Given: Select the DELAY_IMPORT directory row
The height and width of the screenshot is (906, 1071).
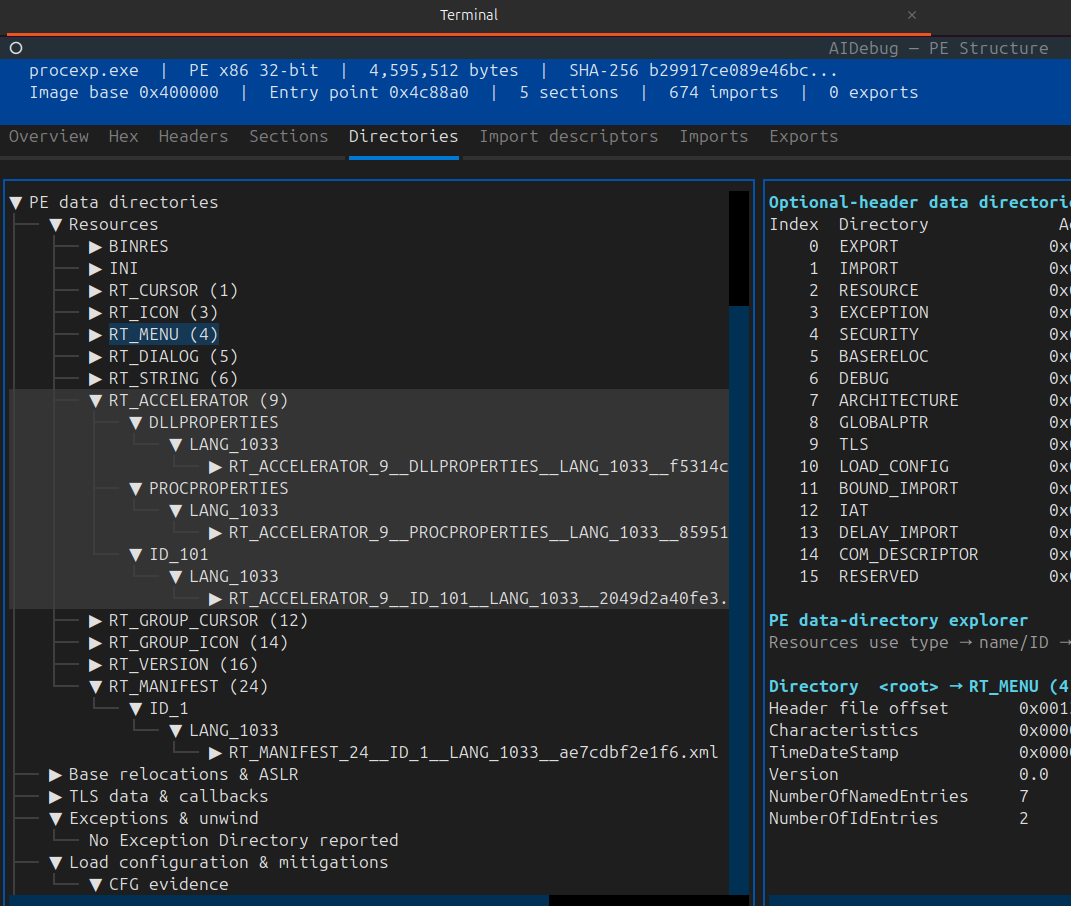Looking at the screenshot, I should pos(919,533).
